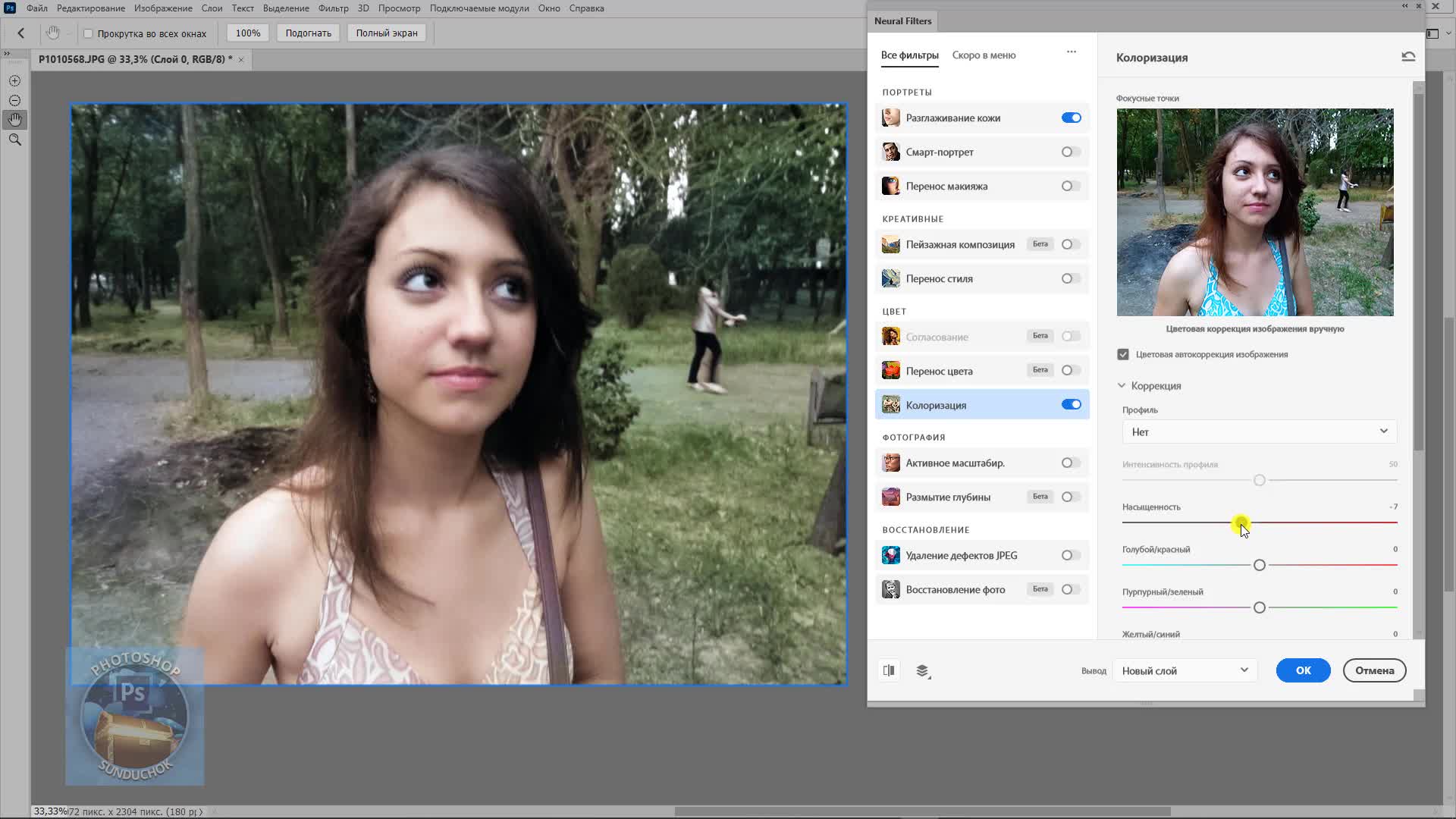Collapse the Коррекция section

coord(1122,385)
